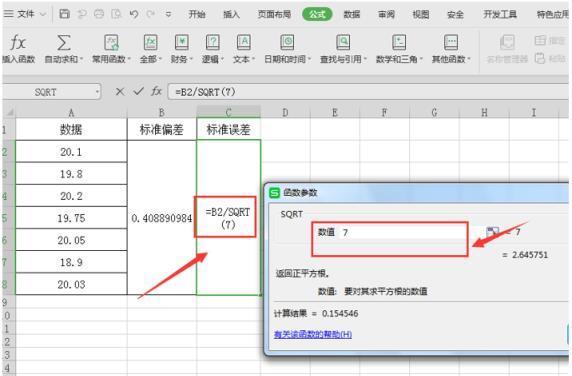Switch to the 开始 tab

tap(197, 14)
